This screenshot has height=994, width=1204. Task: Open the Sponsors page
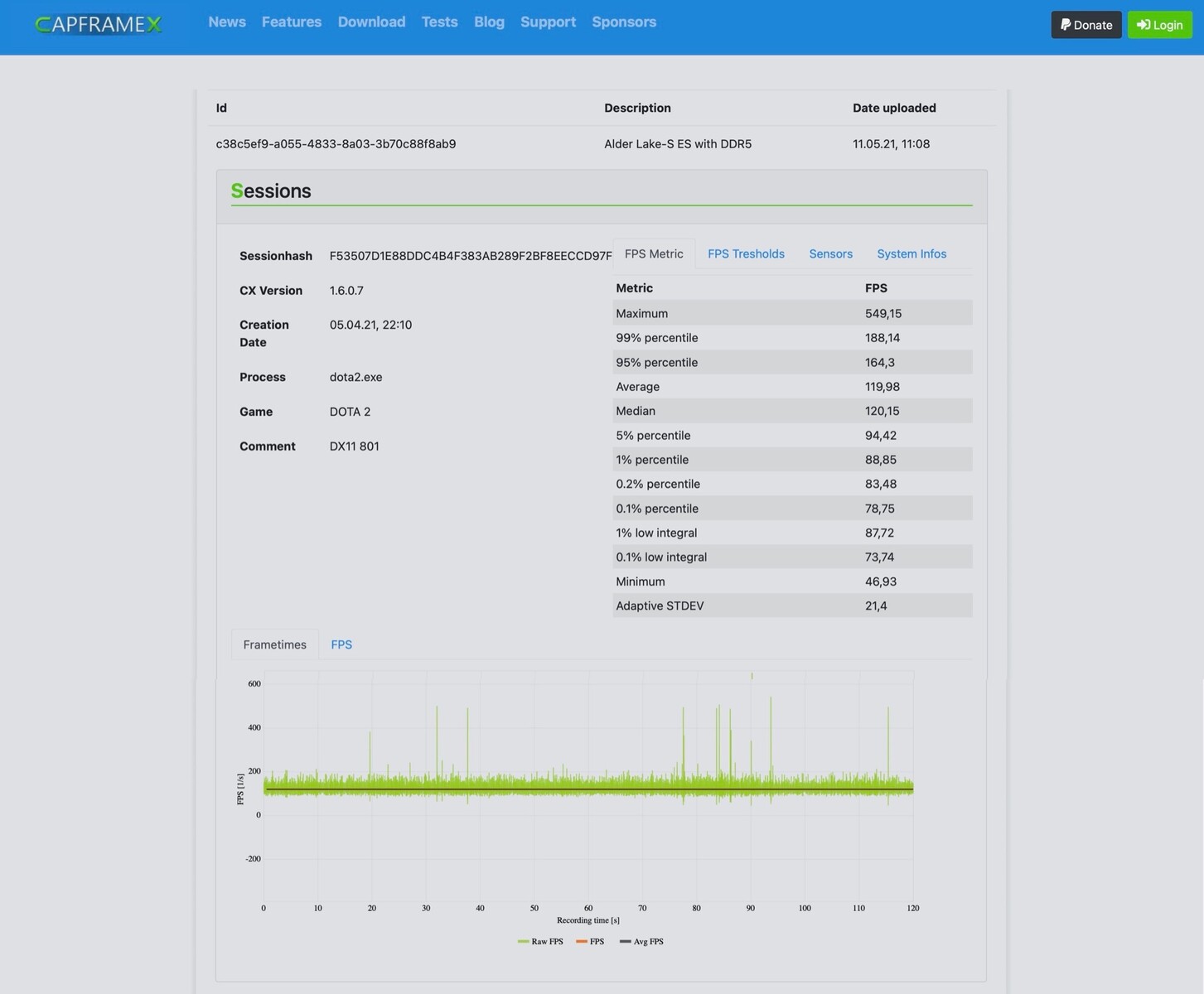624,22
